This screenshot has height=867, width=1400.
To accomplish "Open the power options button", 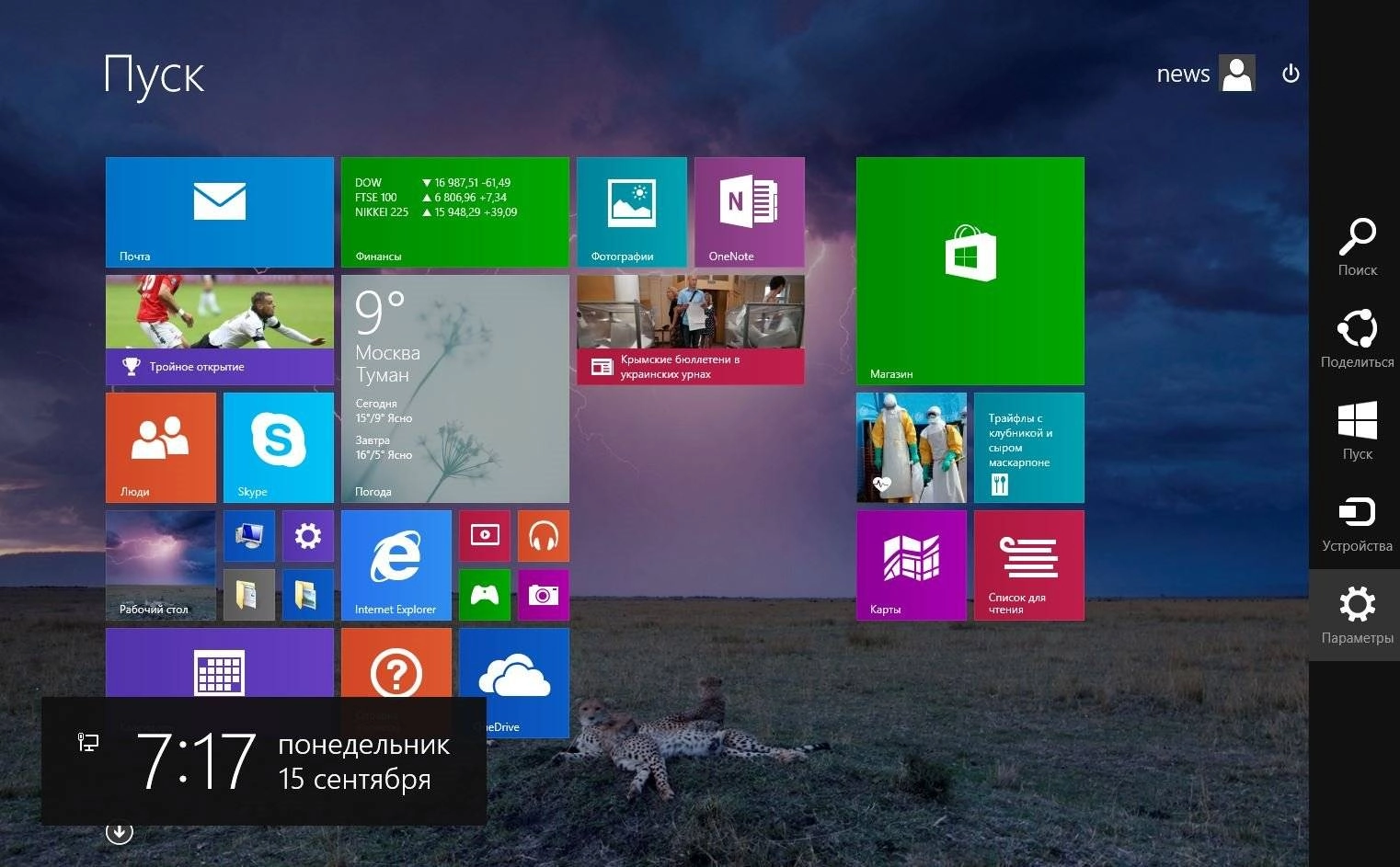I will coord(1291,74).
